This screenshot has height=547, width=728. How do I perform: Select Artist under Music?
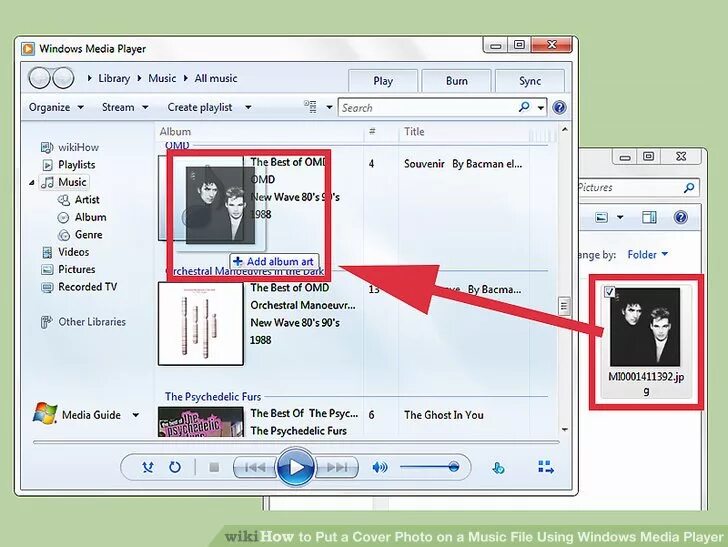pos(78,200)
